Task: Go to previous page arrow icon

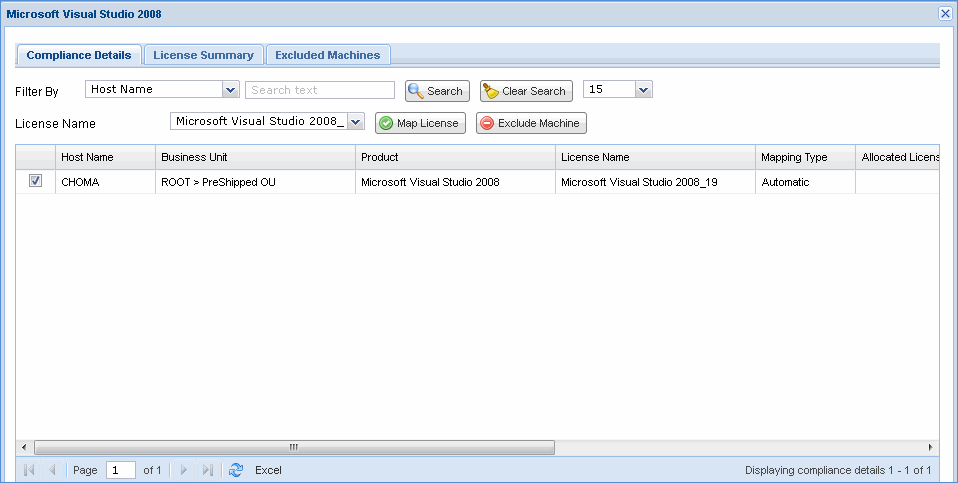Action: pyautogui.click(x=52, y=470)
